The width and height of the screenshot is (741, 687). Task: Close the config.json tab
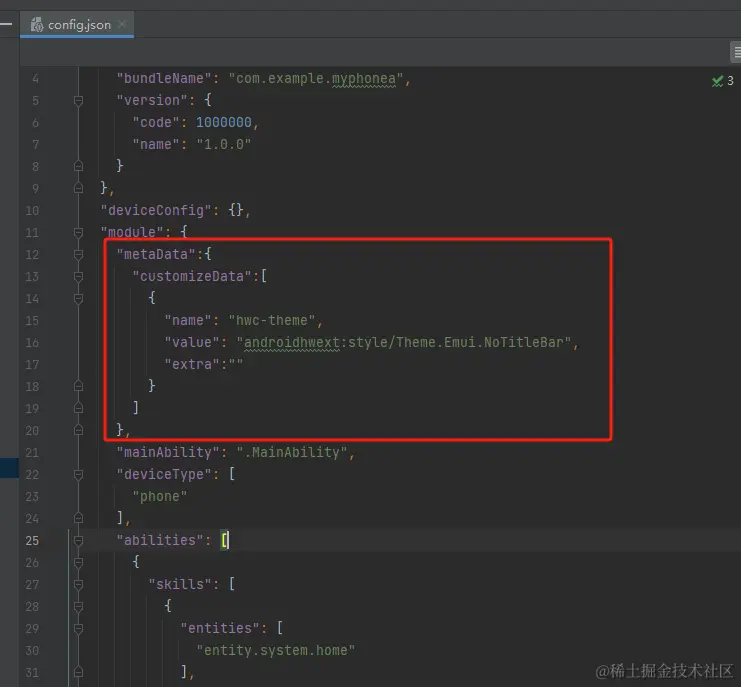click(122, 24)
